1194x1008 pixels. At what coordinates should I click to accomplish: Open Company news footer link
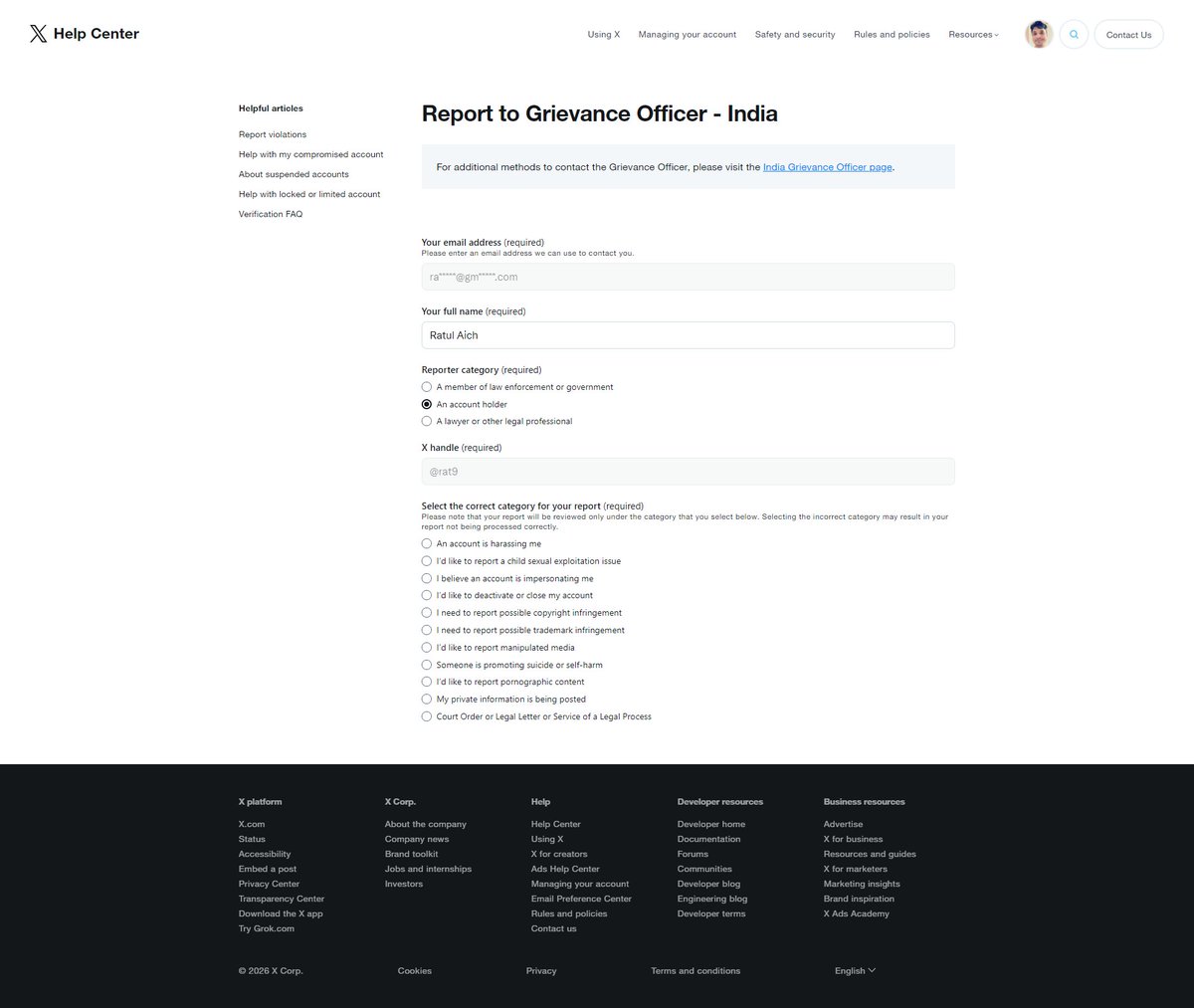417,839
